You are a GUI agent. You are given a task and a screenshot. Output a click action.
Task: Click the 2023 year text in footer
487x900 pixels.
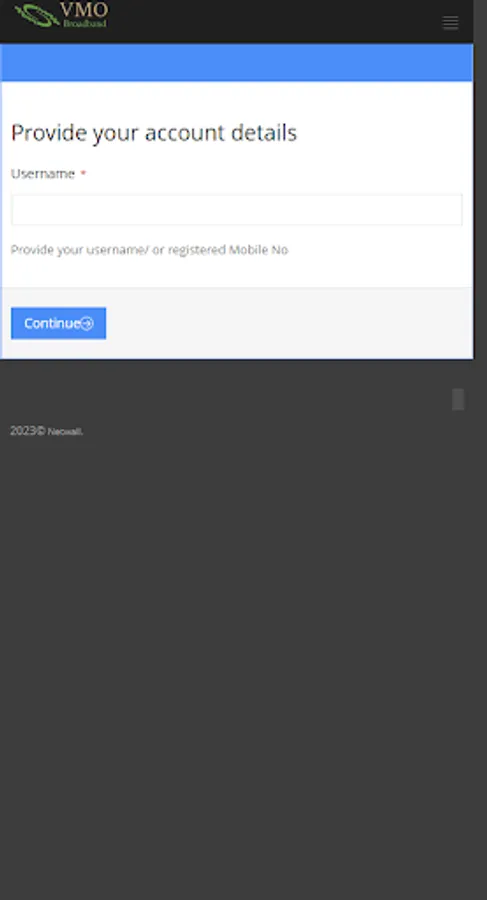click(23, 431)
